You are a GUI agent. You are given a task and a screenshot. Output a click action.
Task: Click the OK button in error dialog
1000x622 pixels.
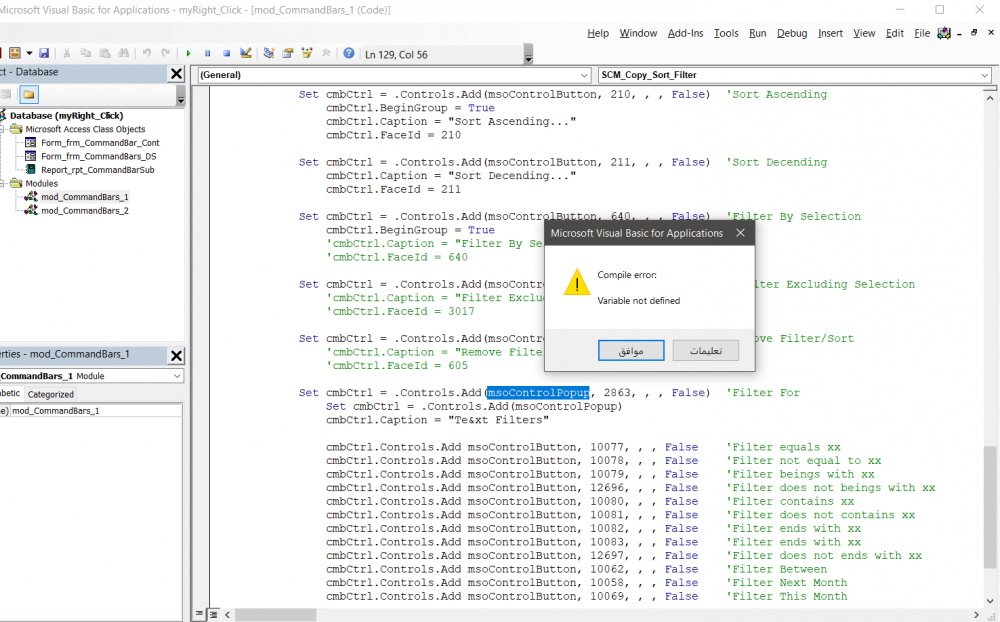coord(631,350)
